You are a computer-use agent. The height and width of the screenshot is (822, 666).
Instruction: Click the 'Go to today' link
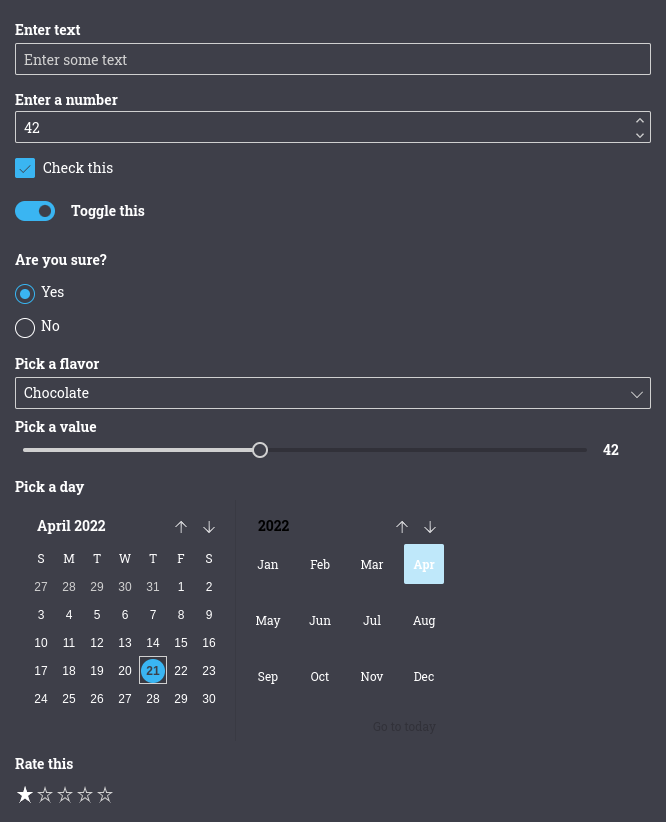pos(404,726)
